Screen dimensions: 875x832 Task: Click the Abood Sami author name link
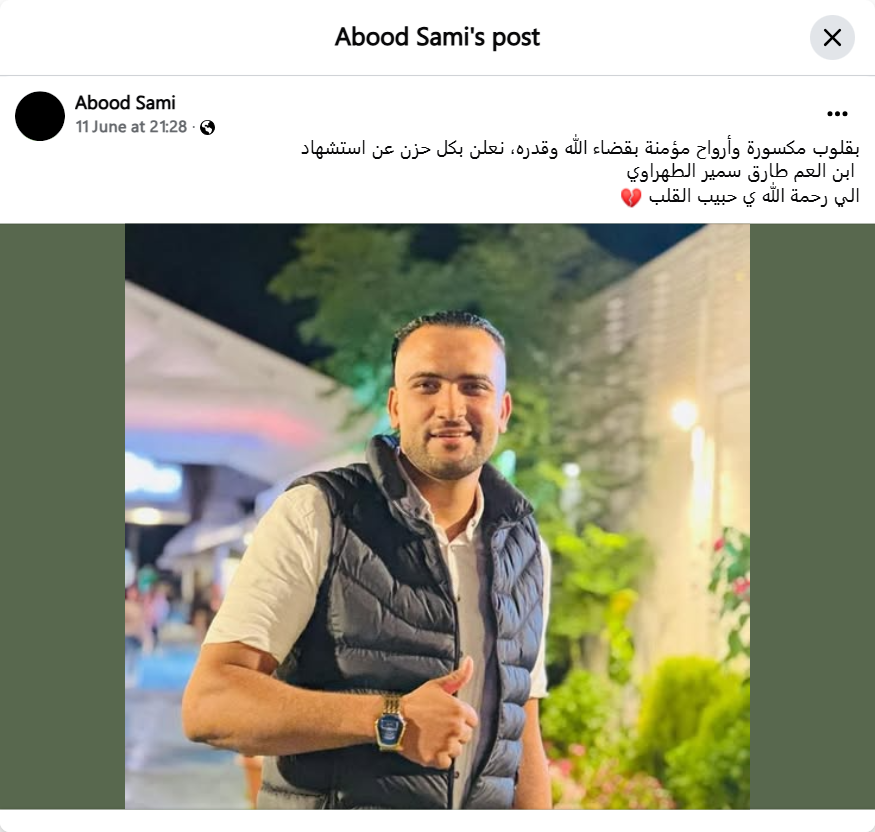125,103
